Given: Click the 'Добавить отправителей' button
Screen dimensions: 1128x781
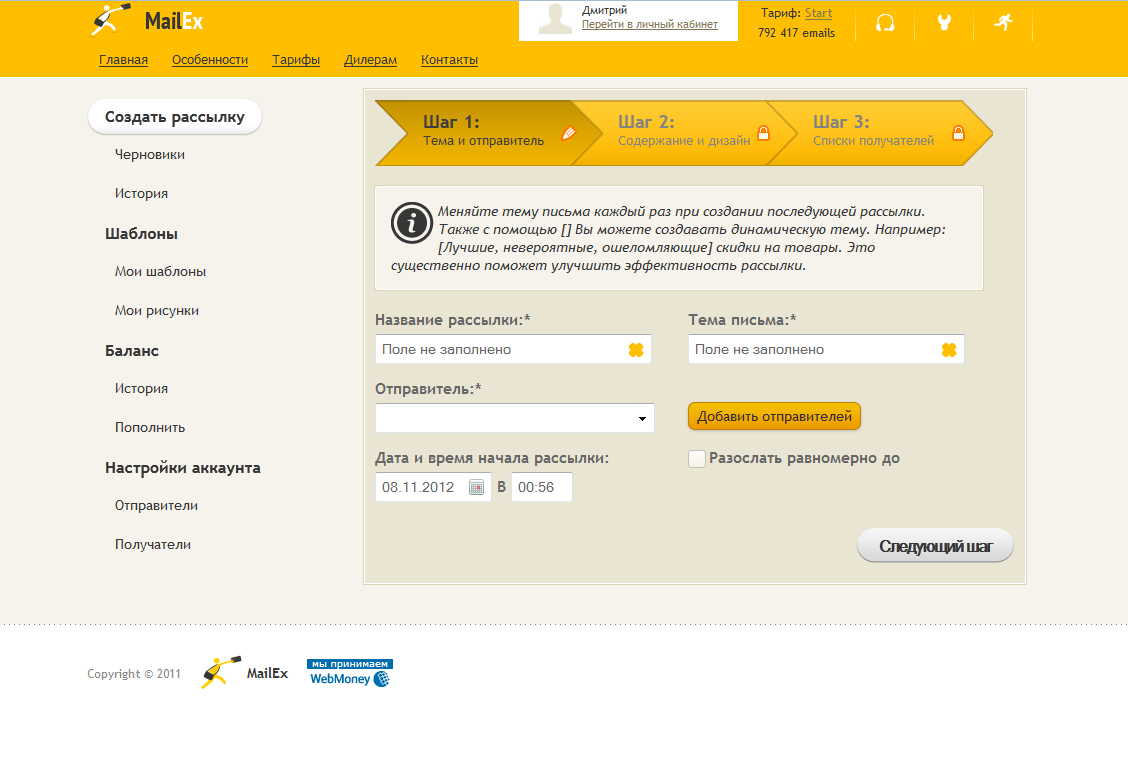Looking at the screenshot, I should 774,417.
